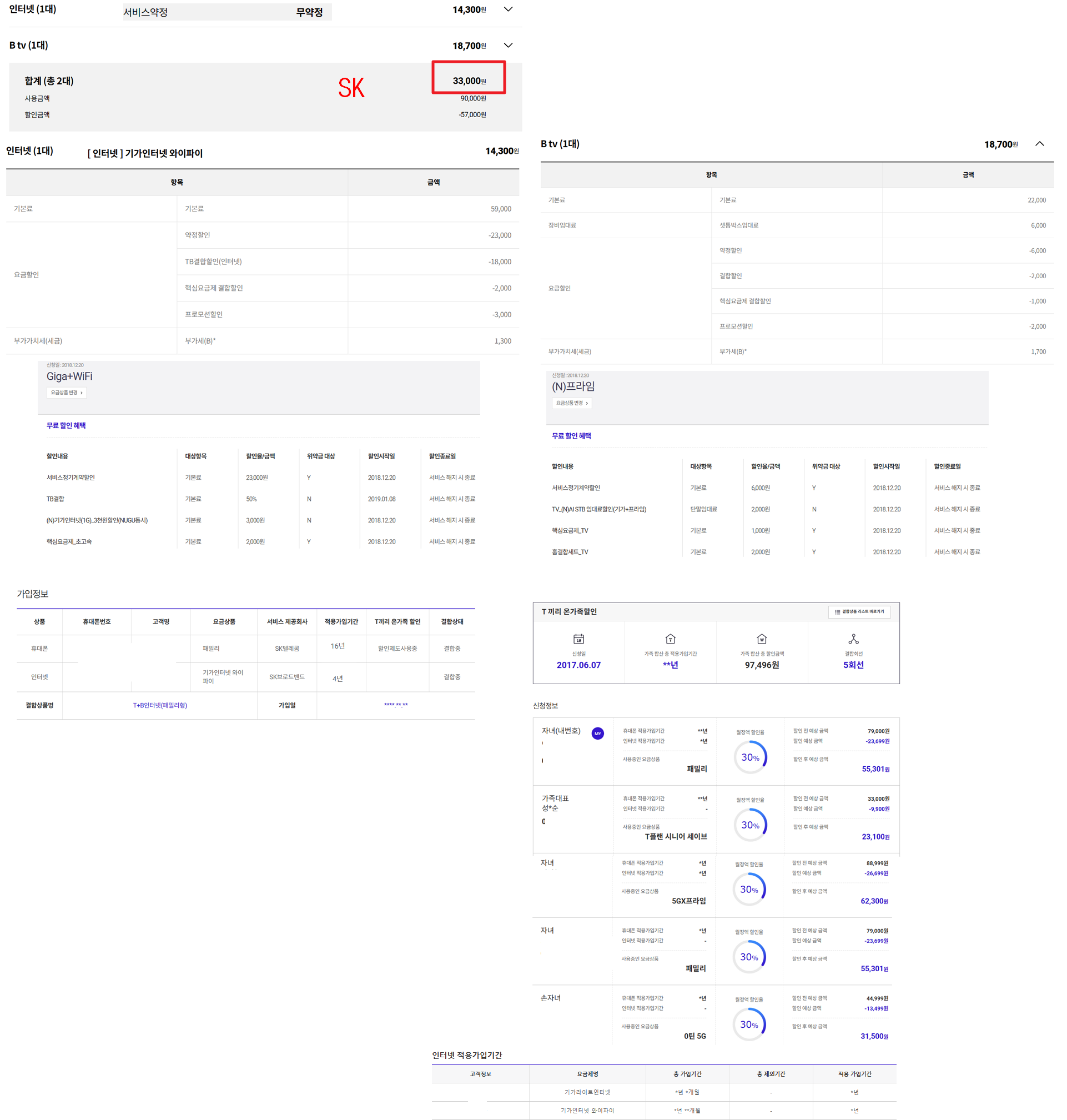
Task: Click the won house icon for 할인금액
Action: (762, 639)
